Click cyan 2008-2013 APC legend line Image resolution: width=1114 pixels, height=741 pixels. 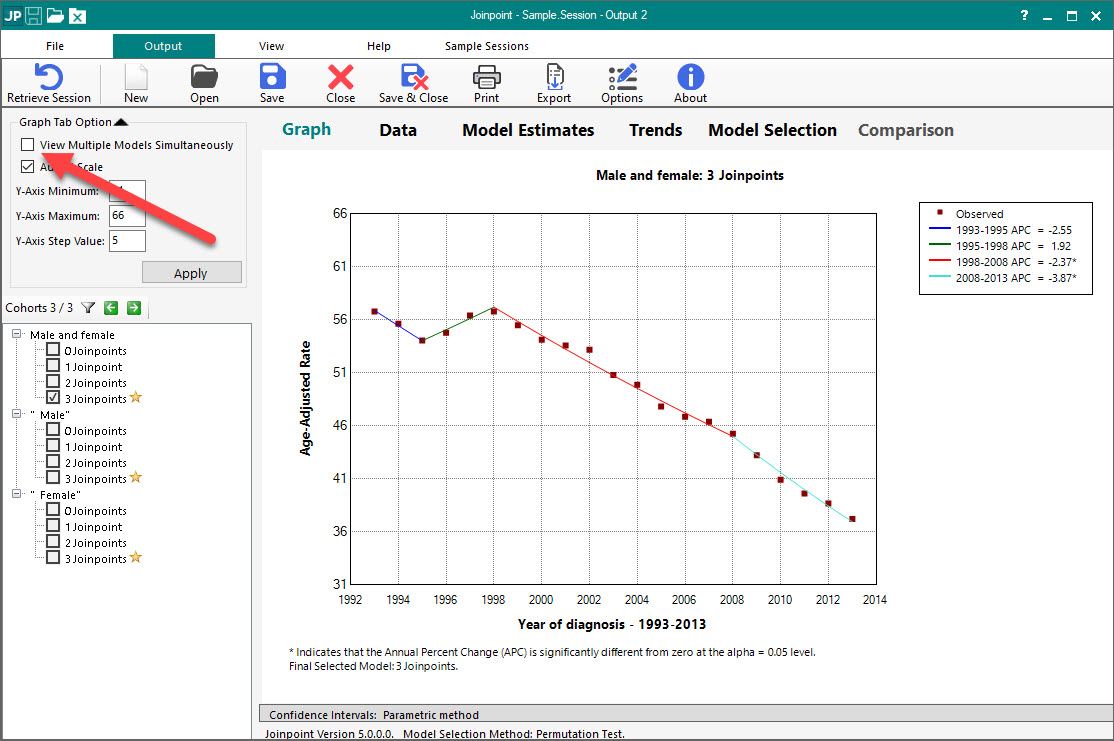pos(940,277)
